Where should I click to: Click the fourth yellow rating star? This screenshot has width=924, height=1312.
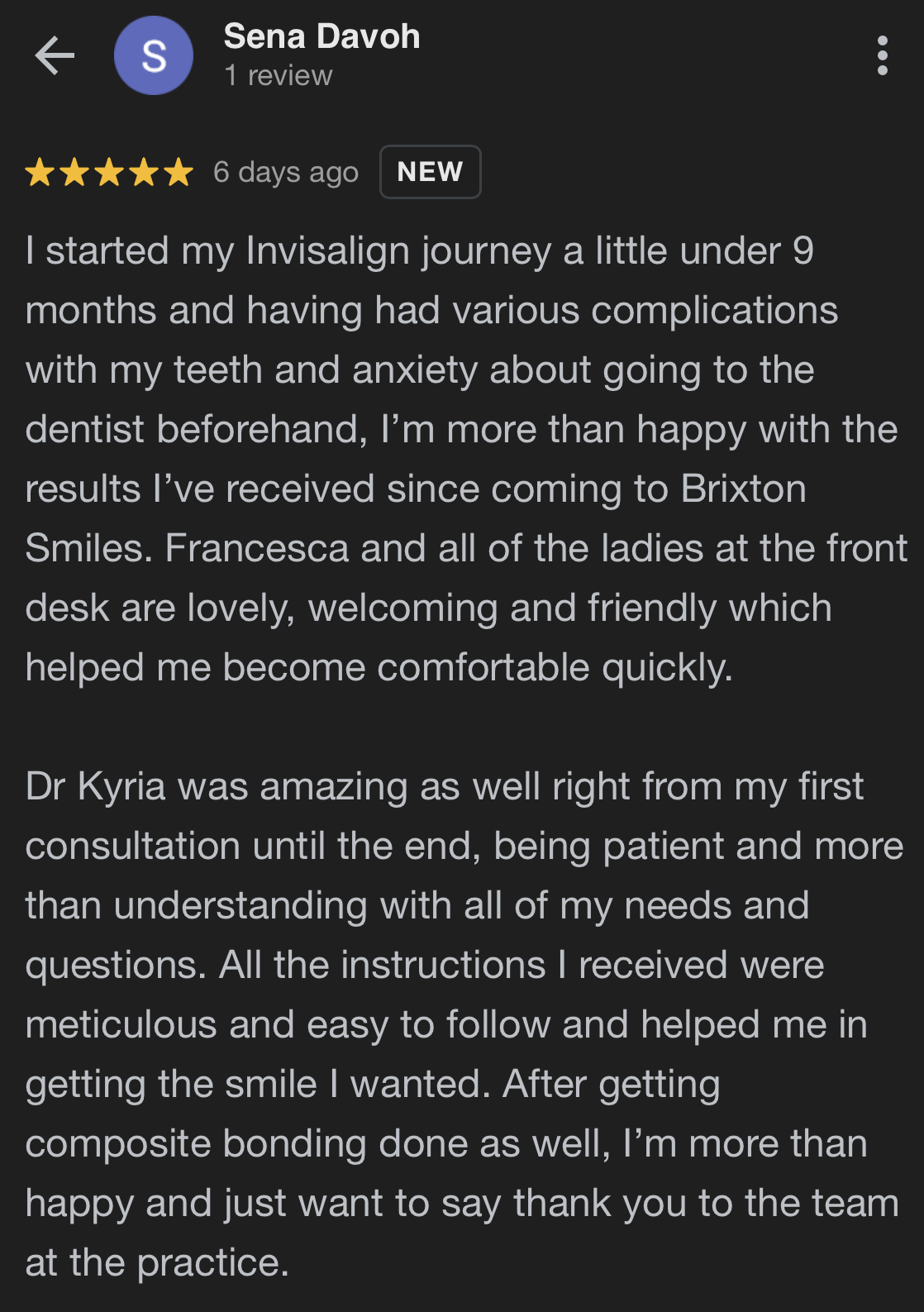point(144,173)
